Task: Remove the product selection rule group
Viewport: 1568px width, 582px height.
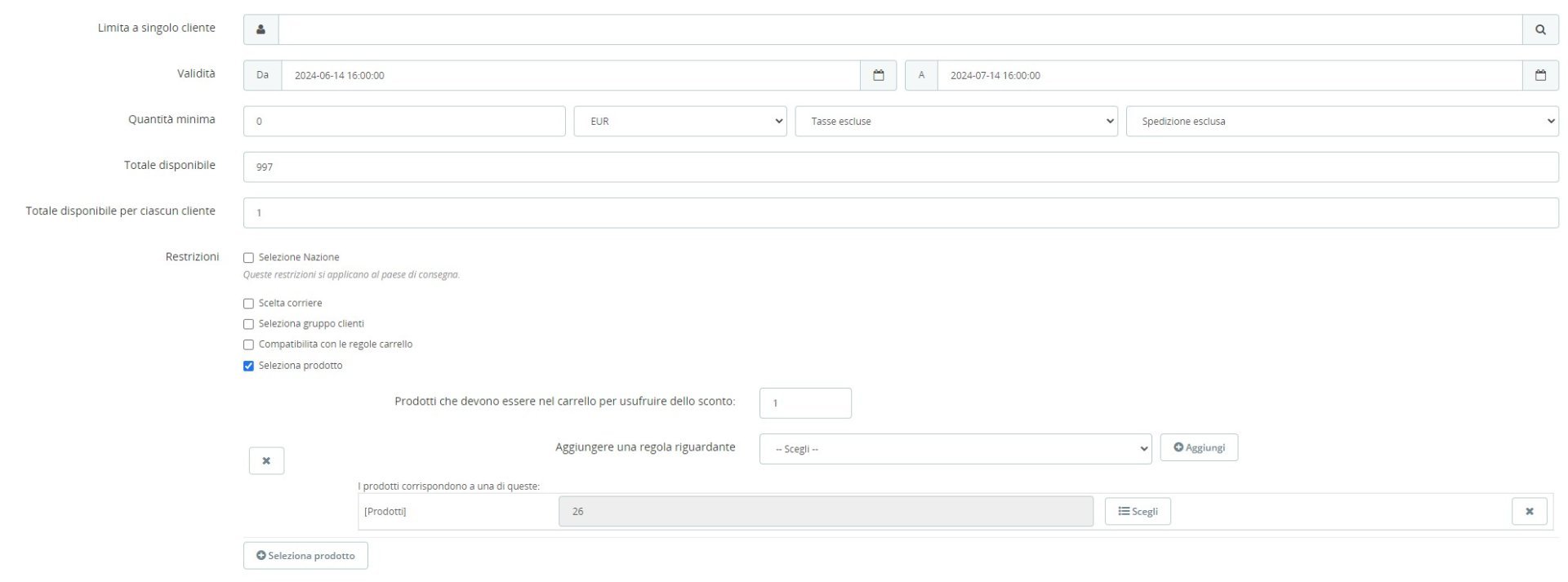Action: [x=266, y=460]
